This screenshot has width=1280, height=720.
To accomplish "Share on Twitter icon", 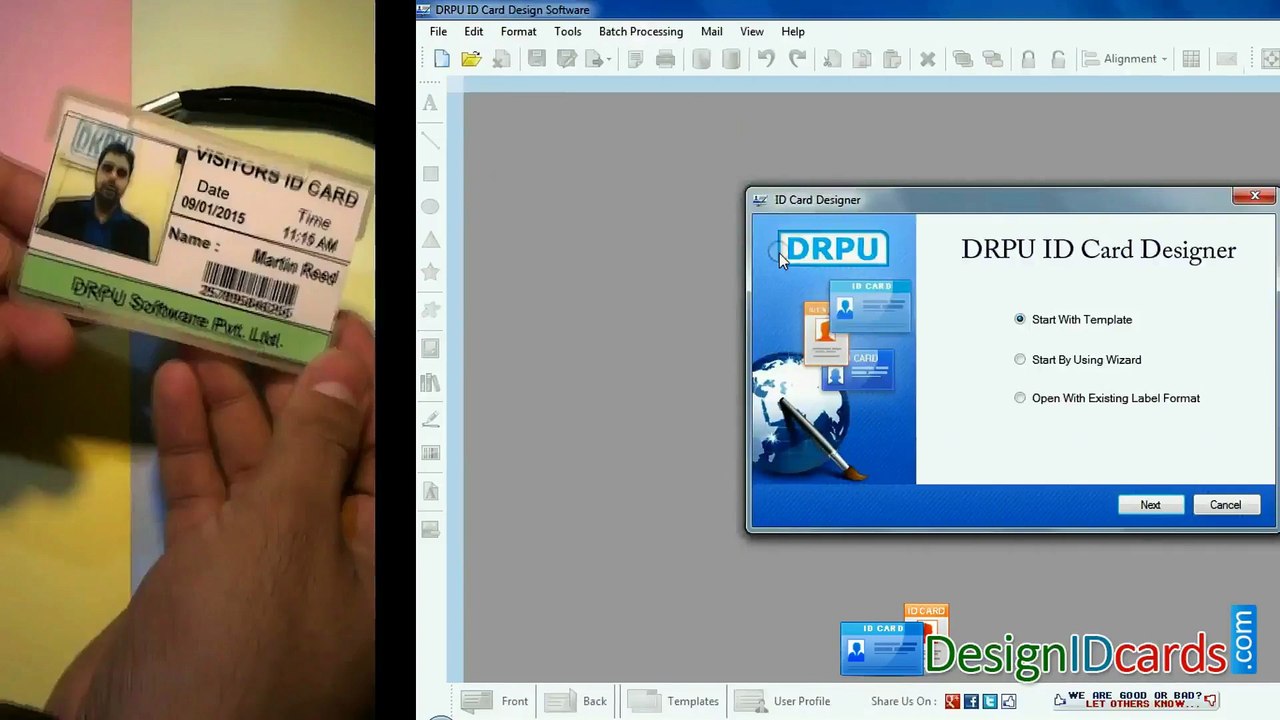I will [990, 702].
